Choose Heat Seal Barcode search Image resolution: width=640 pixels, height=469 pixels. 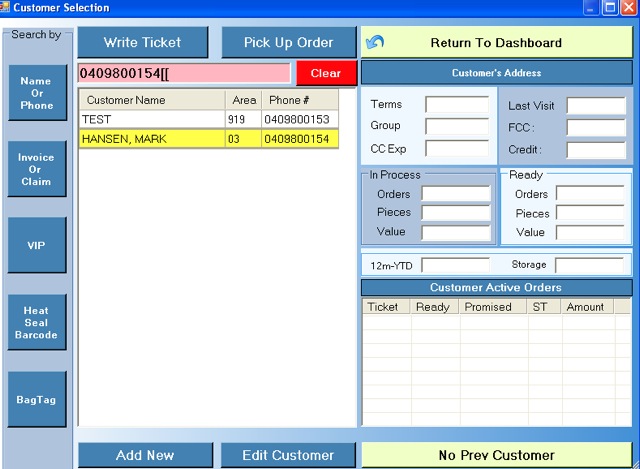(37, 322)
